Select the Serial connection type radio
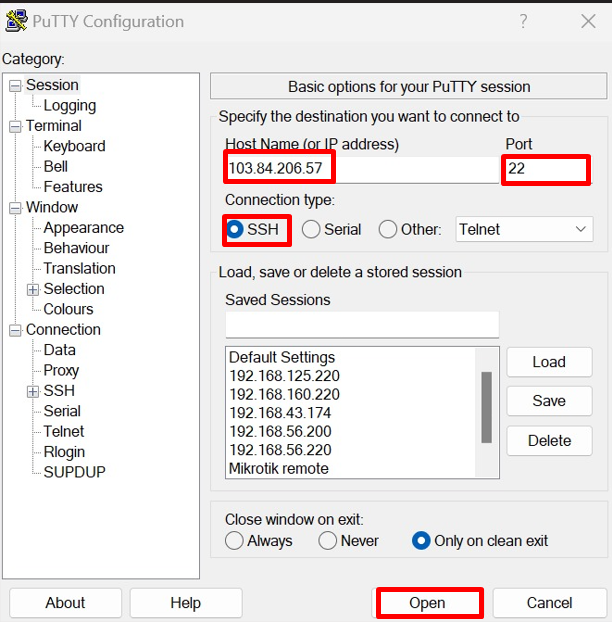 point(311,229)
